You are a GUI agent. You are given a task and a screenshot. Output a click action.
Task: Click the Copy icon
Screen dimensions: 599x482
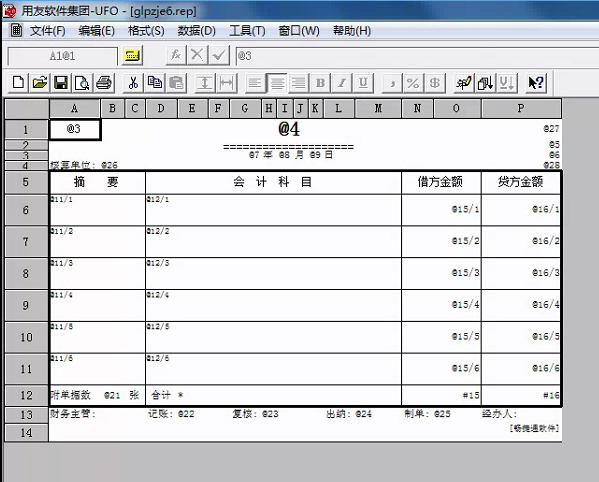point(155,82)
